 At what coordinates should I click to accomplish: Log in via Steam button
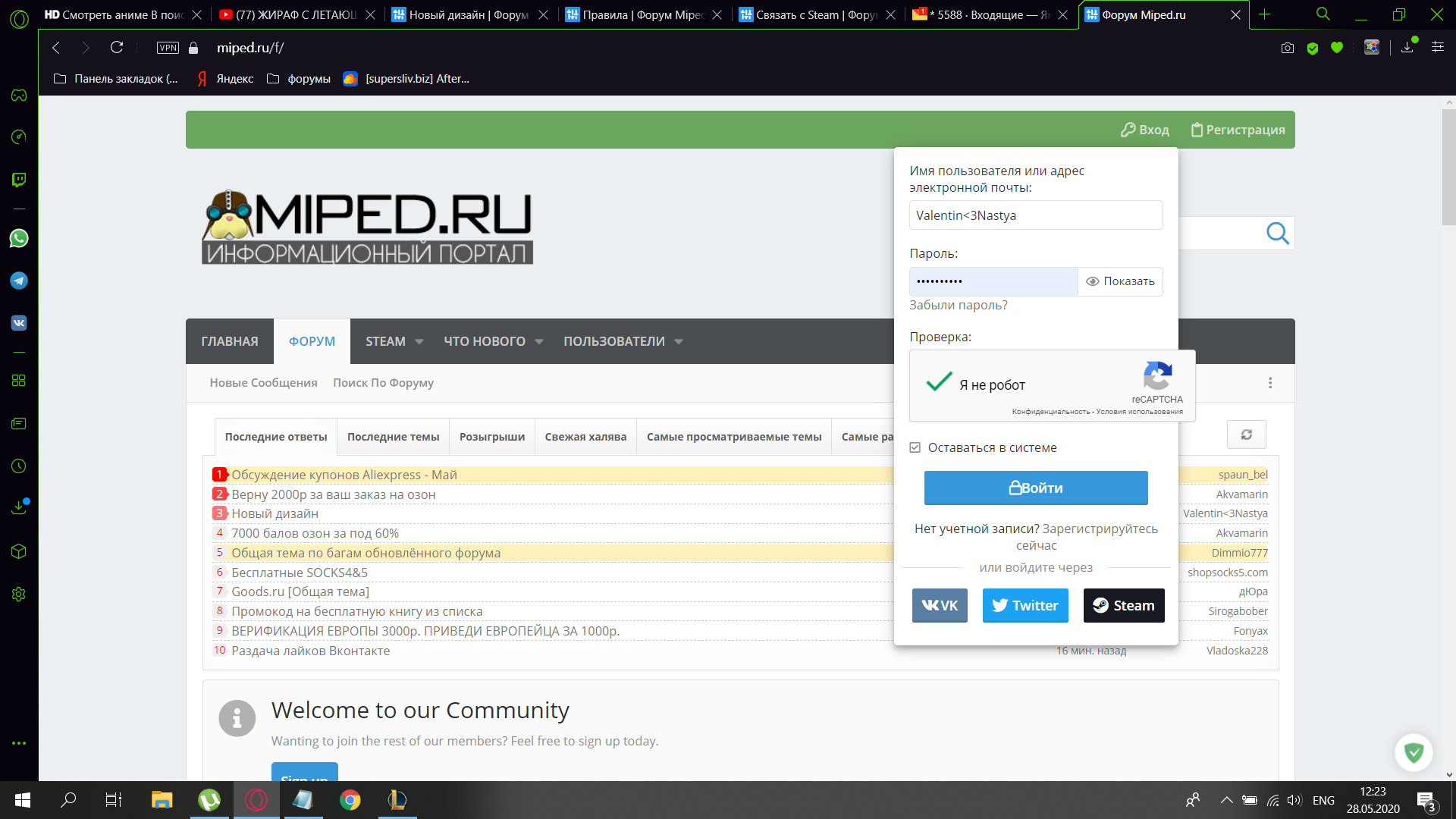pyautogui.click(x=1124, y=606)
